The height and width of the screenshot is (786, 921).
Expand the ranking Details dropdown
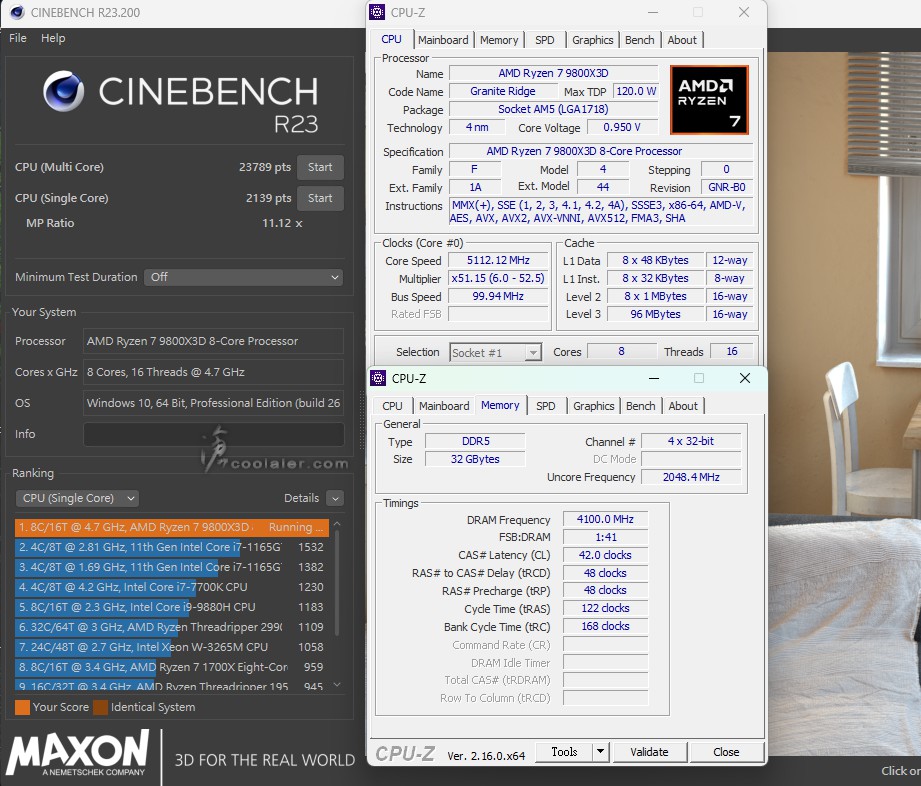[x=335, y=498]
